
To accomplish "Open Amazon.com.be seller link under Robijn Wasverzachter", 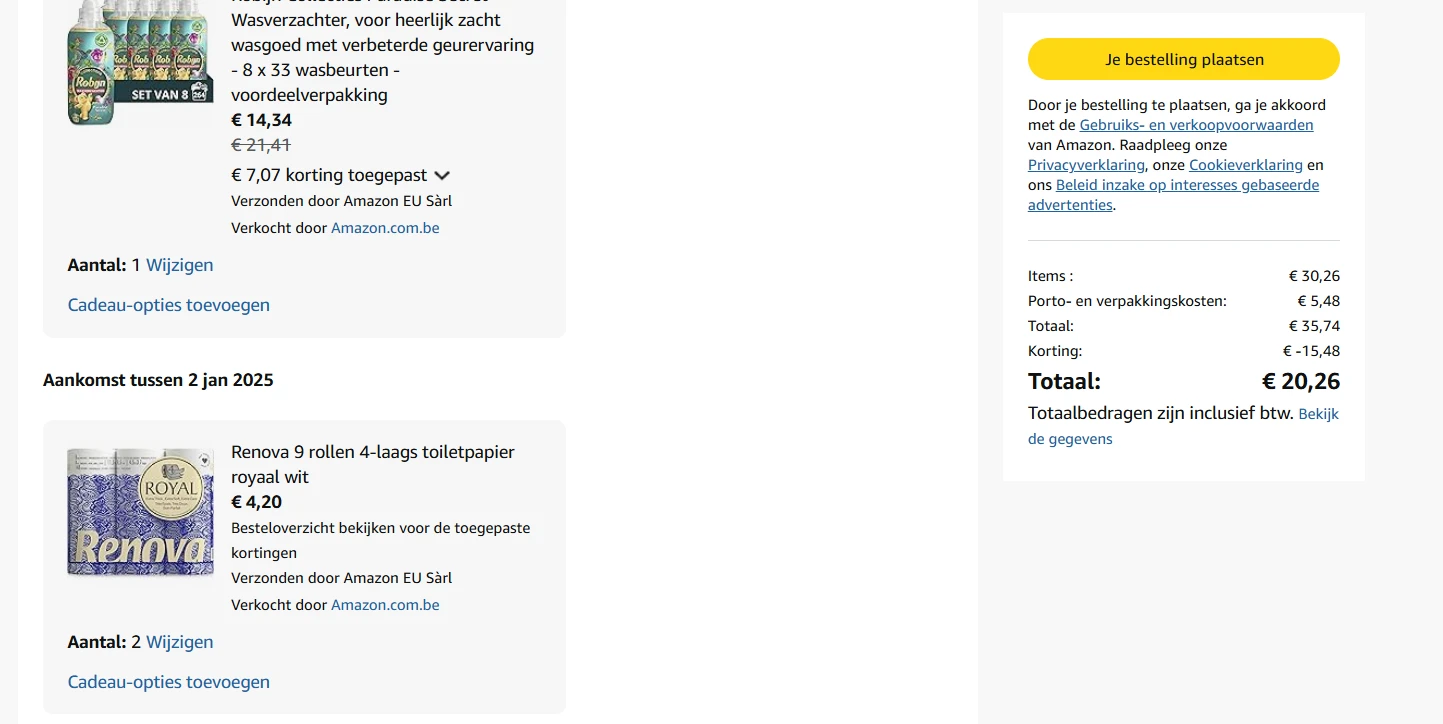I will (x=385, y=228).
